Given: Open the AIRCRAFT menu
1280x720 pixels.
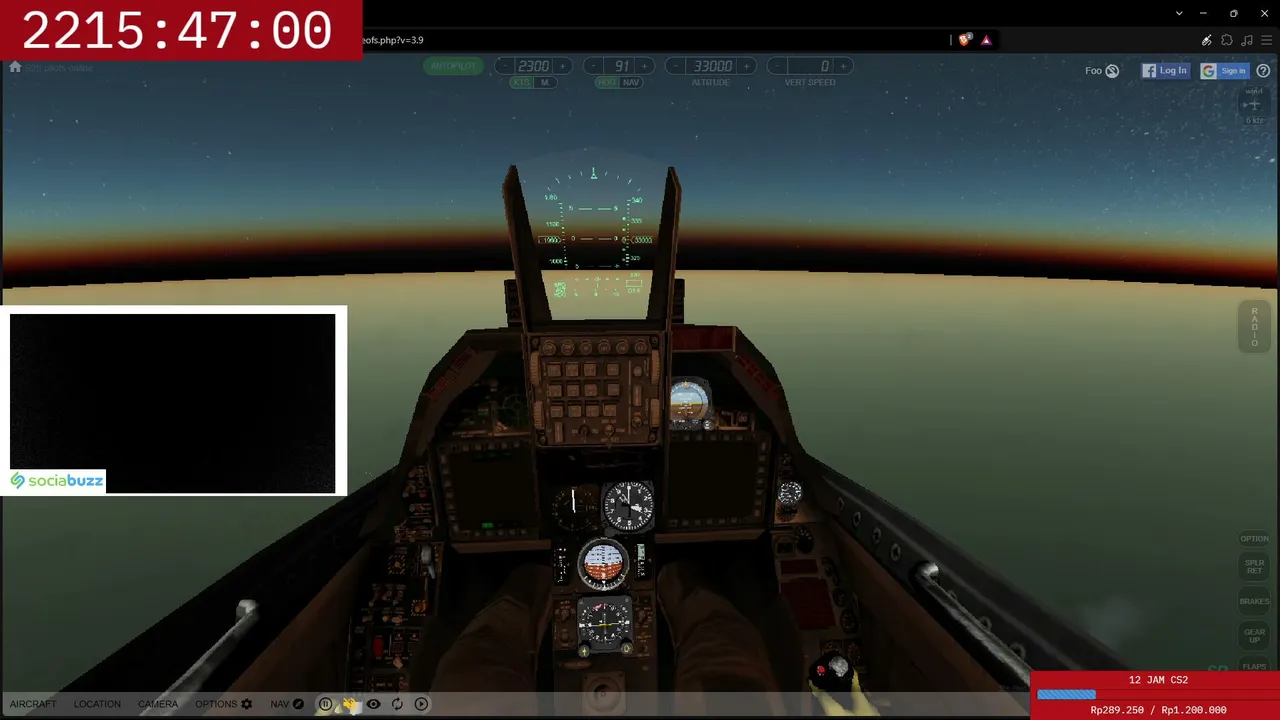Looking at the screenshot, I should (x=33, y=704).
